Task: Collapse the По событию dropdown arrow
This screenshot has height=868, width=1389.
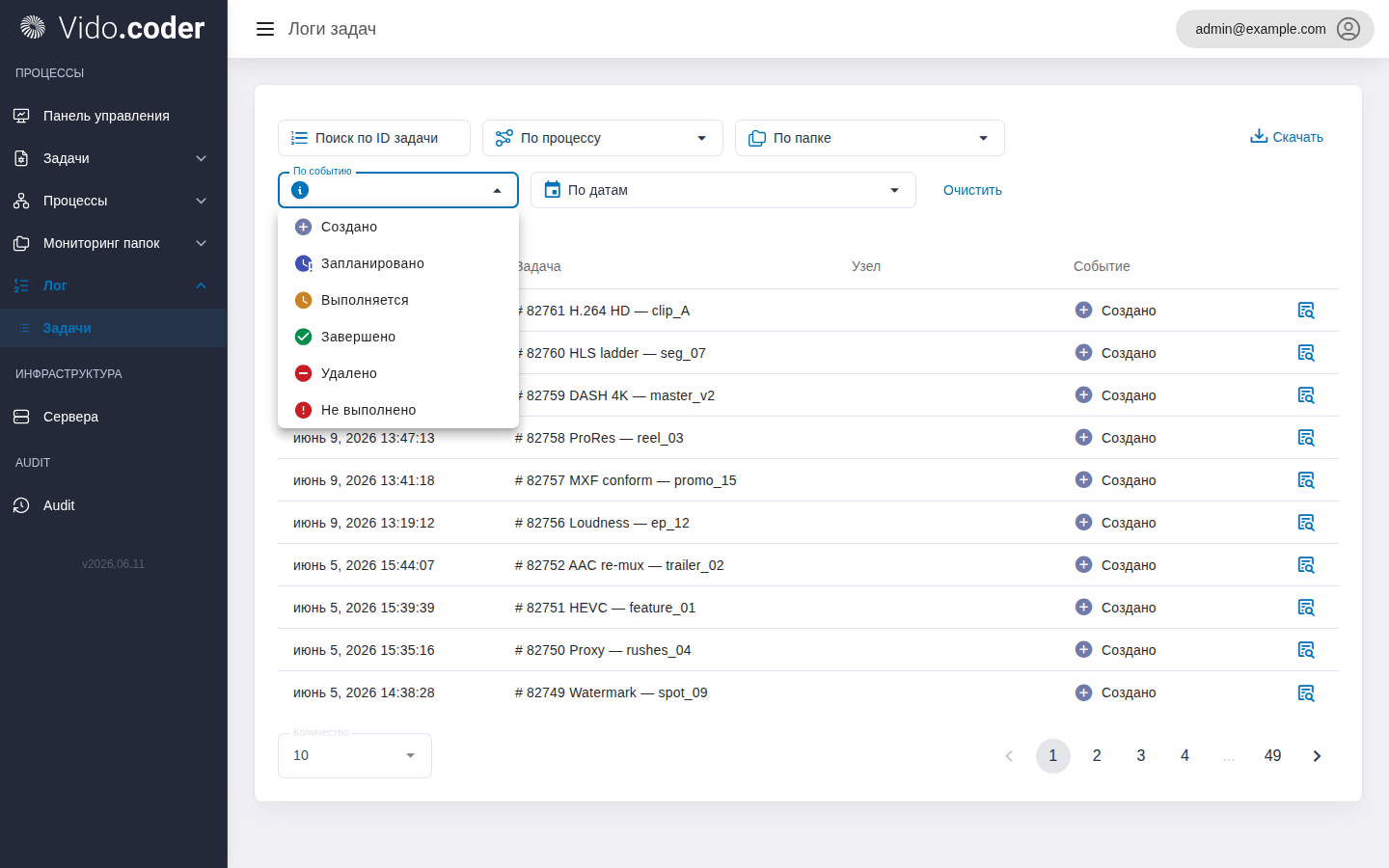Action: click(x=498, y=191)
